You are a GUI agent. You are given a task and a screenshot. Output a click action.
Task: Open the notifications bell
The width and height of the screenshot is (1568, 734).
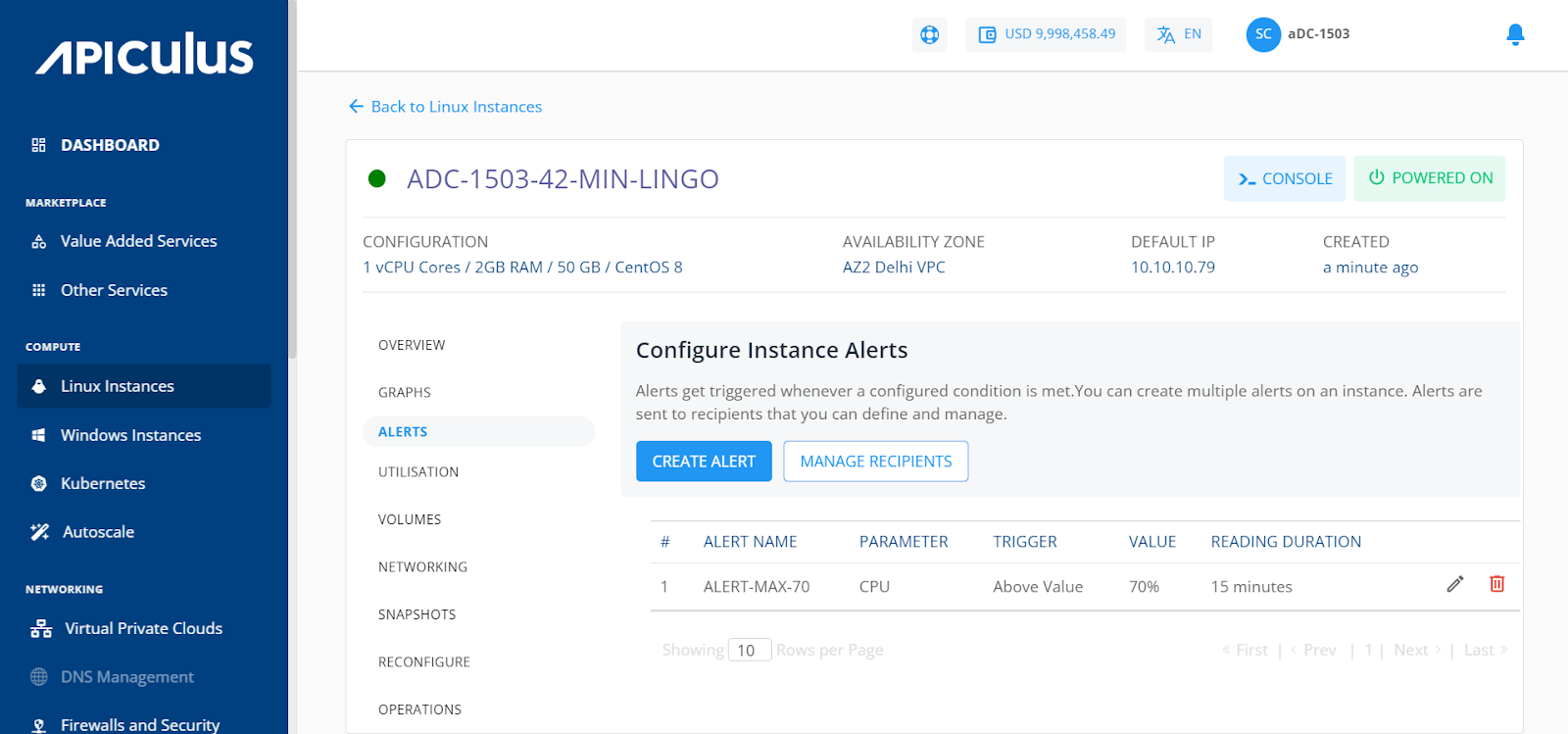(1515, 34)
